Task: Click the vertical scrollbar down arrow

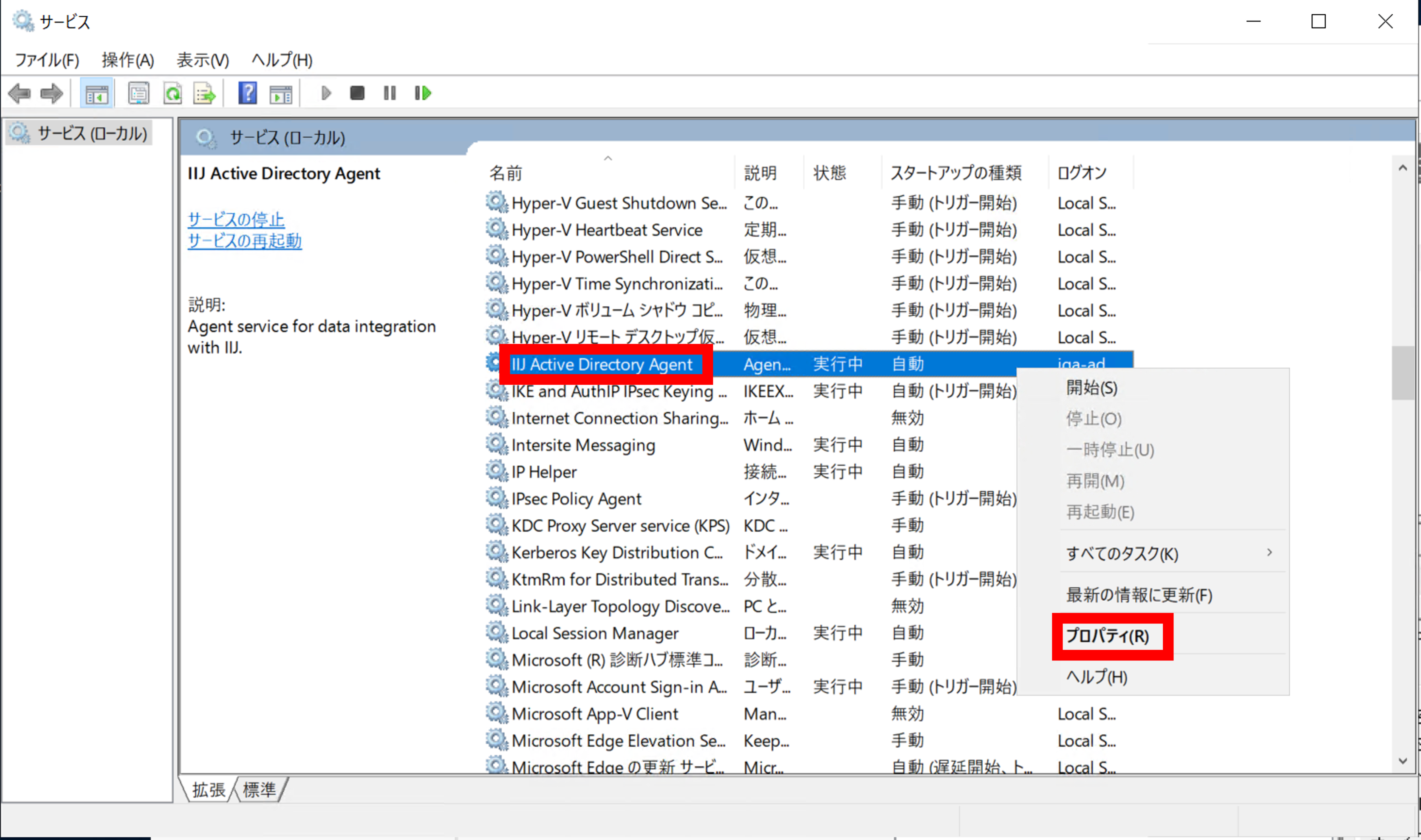Action: click(1402, 761)
